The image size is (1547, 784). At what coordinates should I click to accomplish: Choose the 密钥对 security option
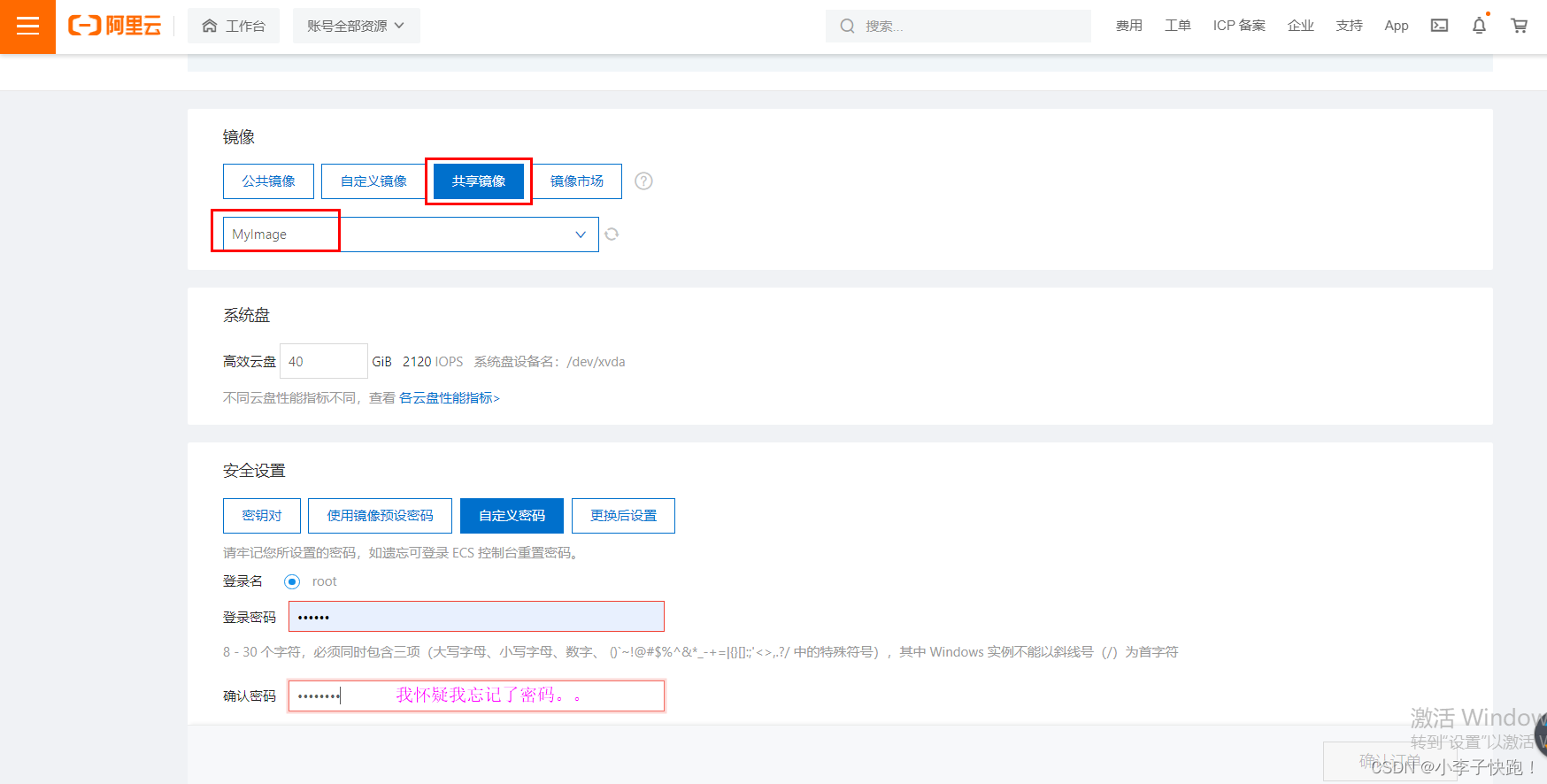pyautogui.click(x=262, y=516)
